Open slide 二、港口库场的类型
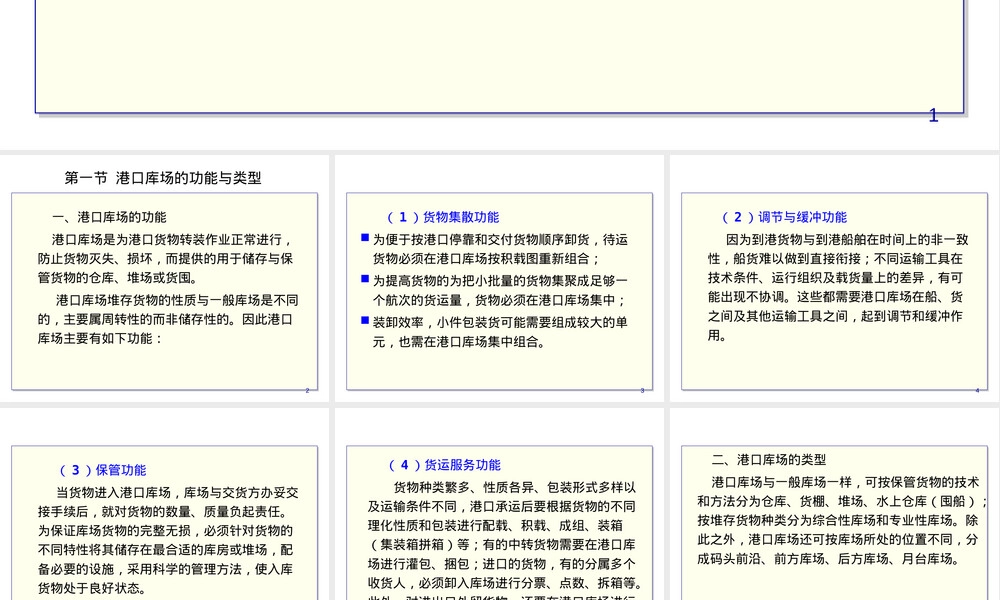 834,504
